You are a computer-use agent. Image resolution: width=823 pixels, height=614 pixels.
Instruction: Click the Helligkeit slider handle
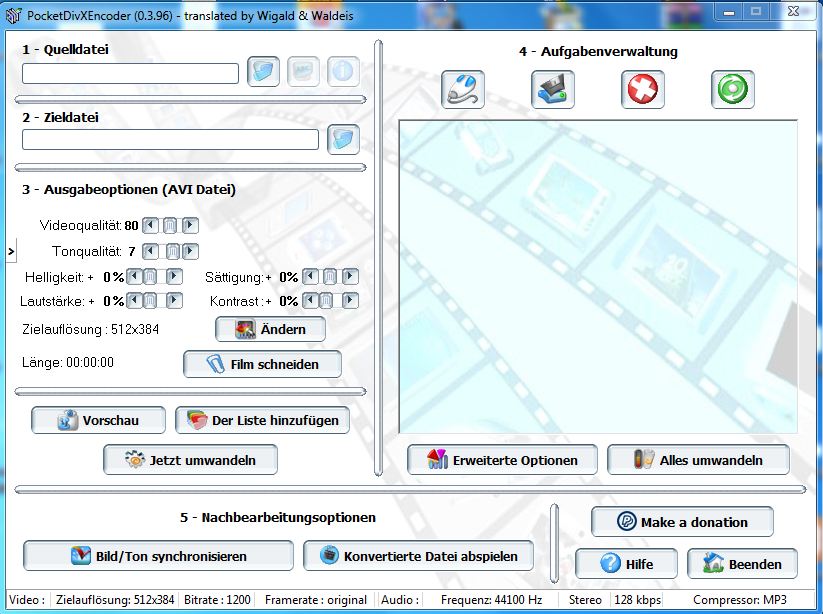point(150,276)
